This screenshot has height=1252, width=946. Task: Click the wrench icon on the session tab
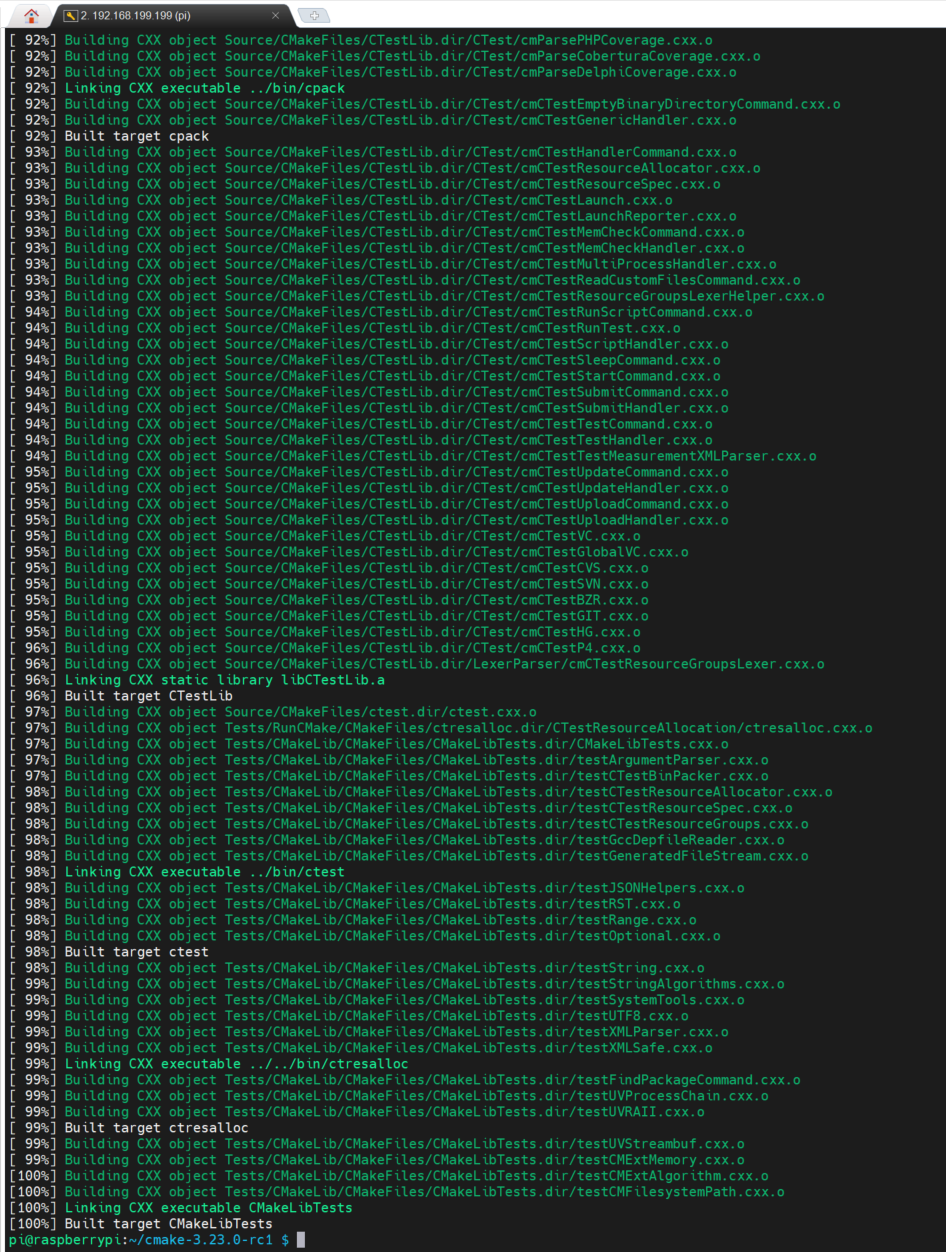pyautogui.click(x=69, y=16)
